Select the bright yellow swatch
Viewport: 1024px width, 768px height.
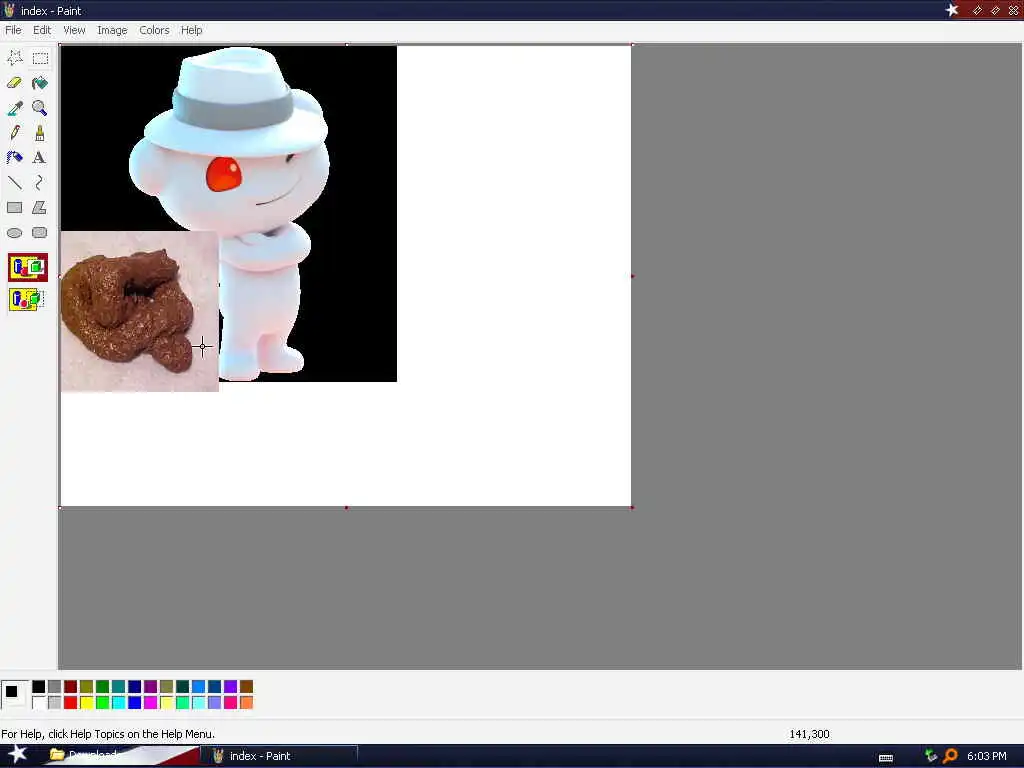pyautogui.click(x=86, y=703)
